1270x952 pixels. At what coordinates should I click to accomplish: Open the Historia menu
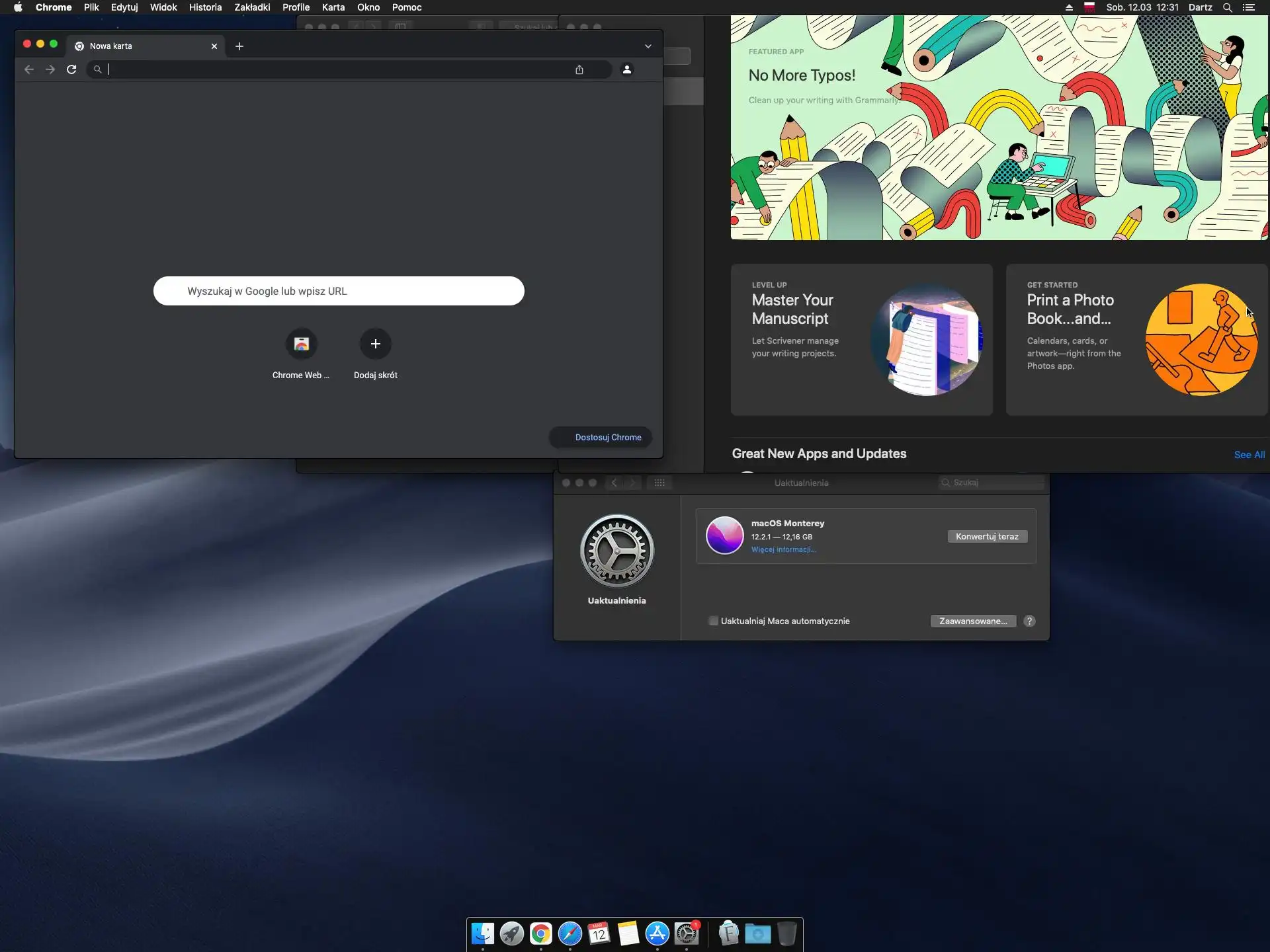tap(205, 7)
